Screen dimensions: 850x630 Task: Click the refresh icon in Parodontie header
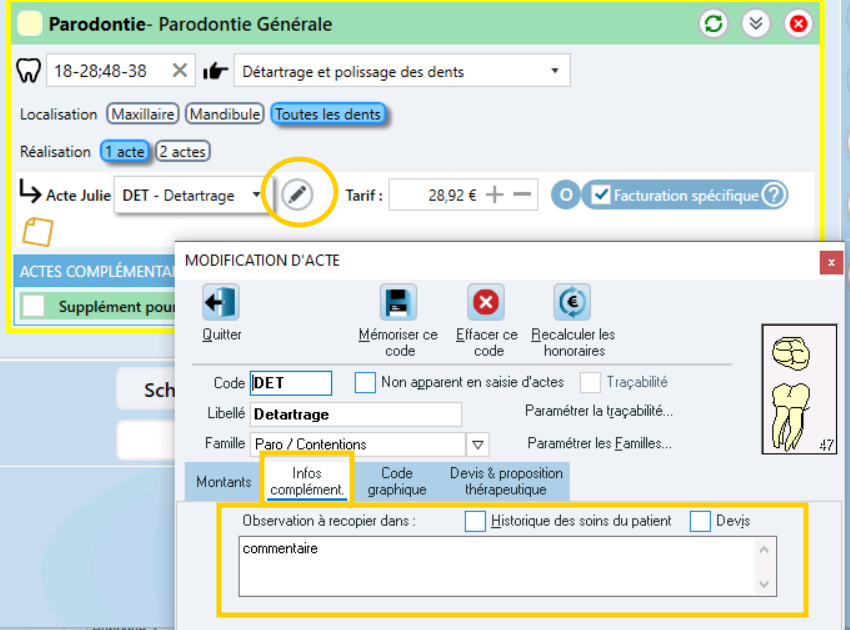tap(713, 24)
